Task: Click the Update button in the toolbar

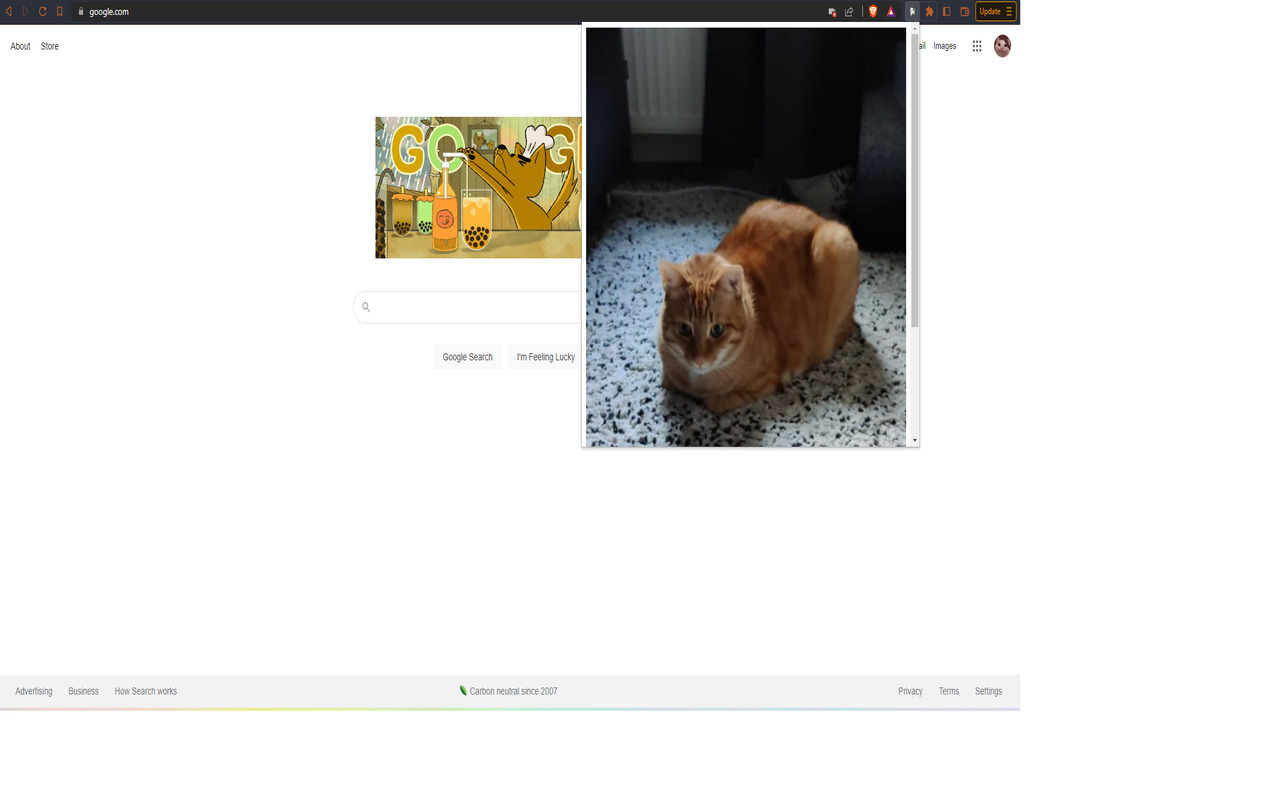Action: click(991, 11)
